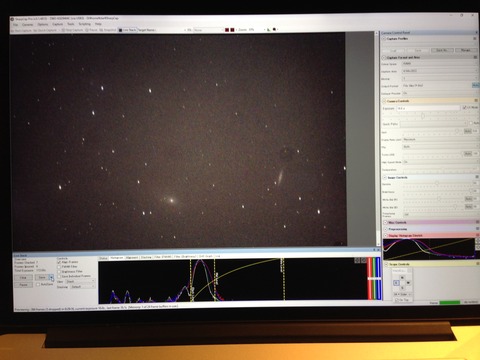The image size is (480, 360).
Task: Click the first dark red toolbar icon
Action: point(227,30)
